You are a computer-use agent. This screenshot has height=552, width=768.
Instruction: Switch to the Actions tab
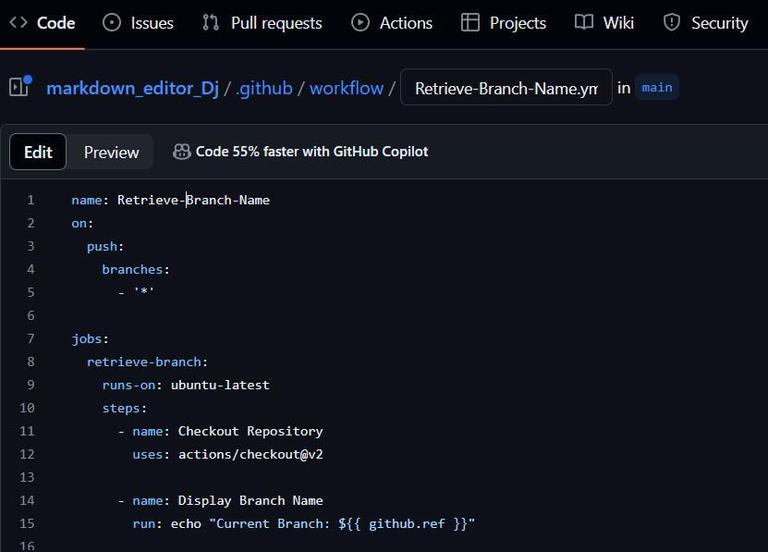coord(392,23)
